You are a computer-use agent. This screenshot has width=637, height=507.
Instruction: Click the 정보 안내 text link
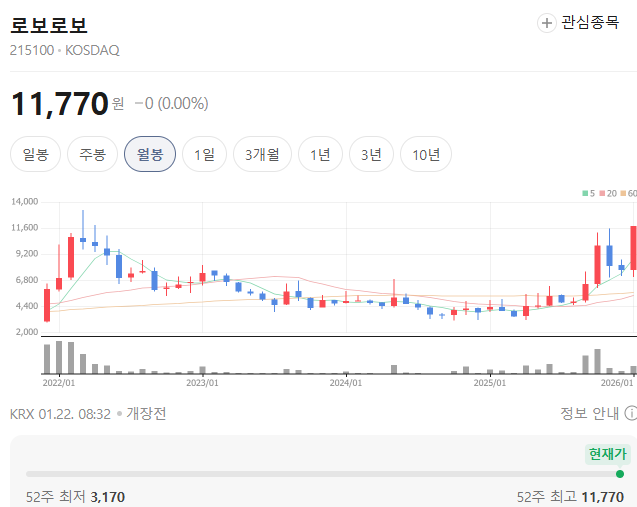coord(589,413)
